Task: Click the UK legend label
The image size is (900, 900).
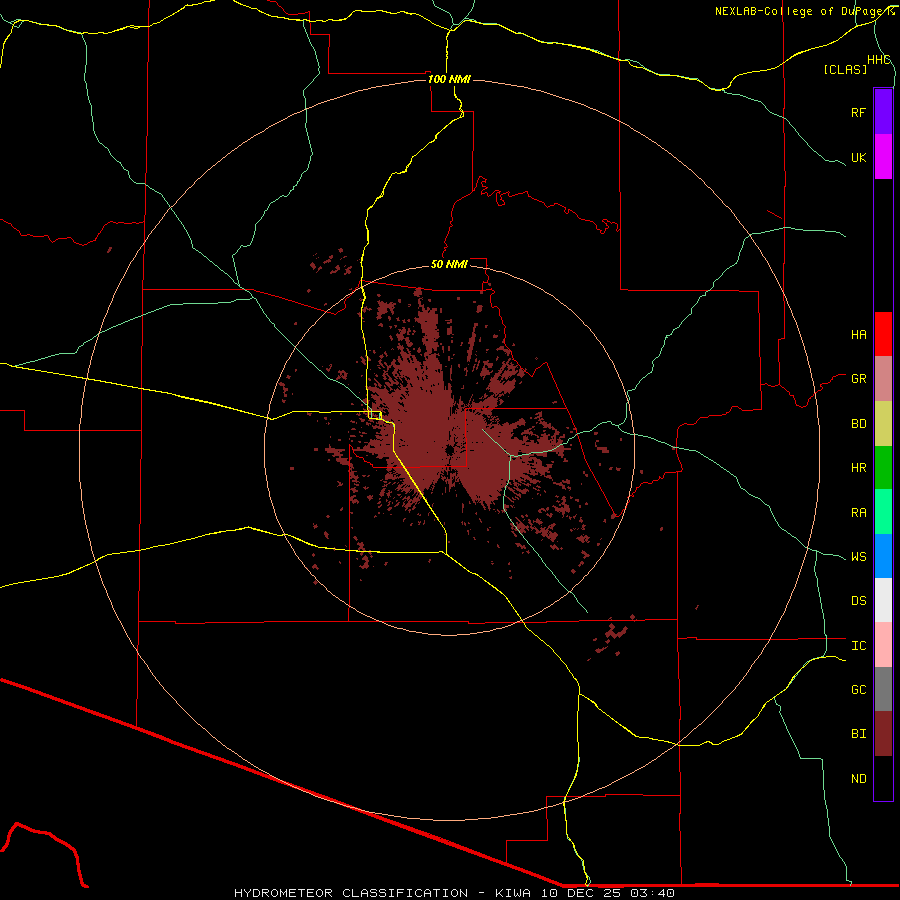Action: tap(858, 157)
